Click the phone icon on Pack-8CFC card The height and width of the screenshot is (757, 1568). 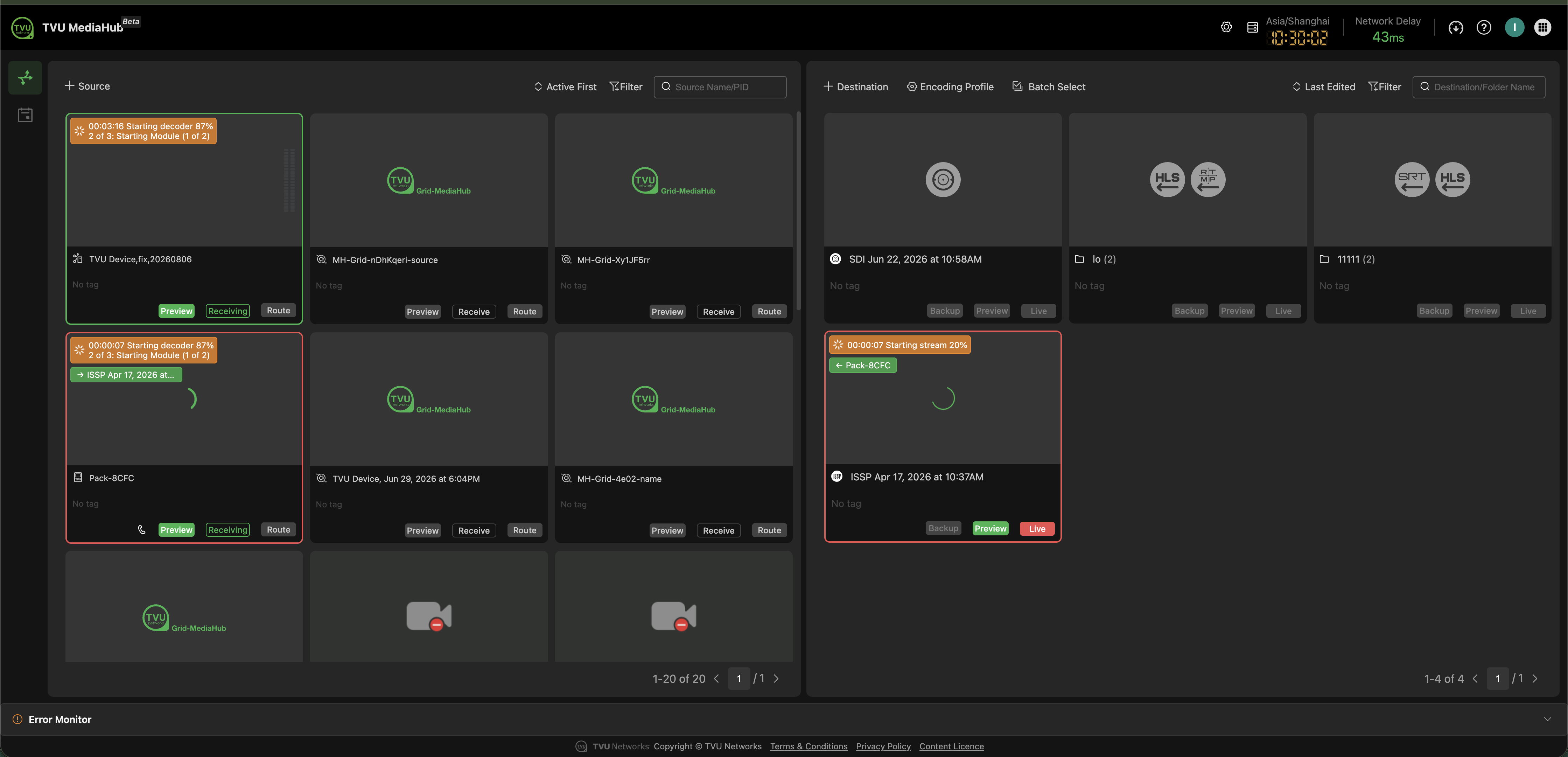[142, 530]
